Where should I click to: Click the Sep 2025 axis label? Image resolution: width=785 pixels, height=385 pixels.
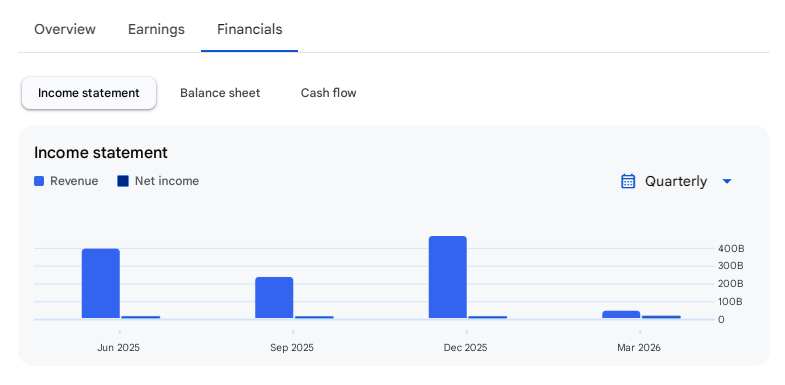(x=292, y=347)
